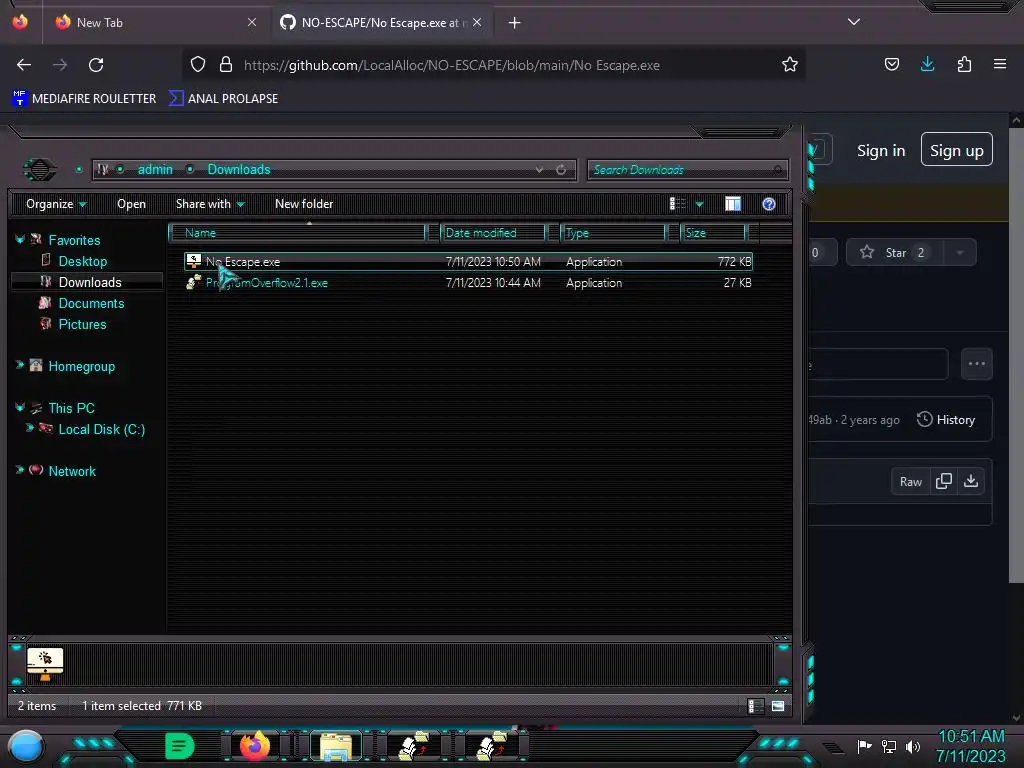The width and height of the screenshot is (1024, 768).
Task: Create a New folder in Downloads
Action: [304, 204]
